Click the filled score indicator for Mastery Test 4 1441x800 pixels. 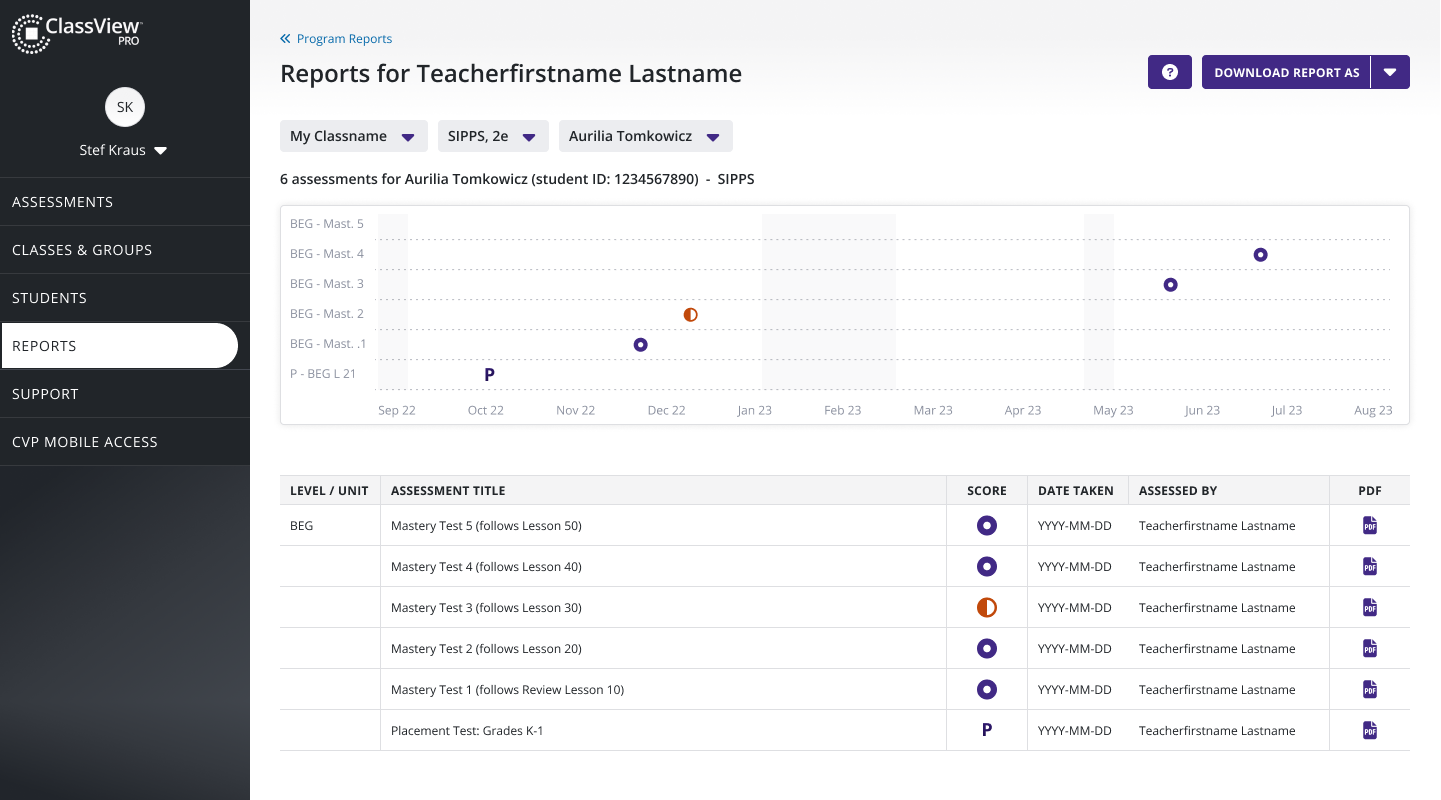tap(986, 566)
